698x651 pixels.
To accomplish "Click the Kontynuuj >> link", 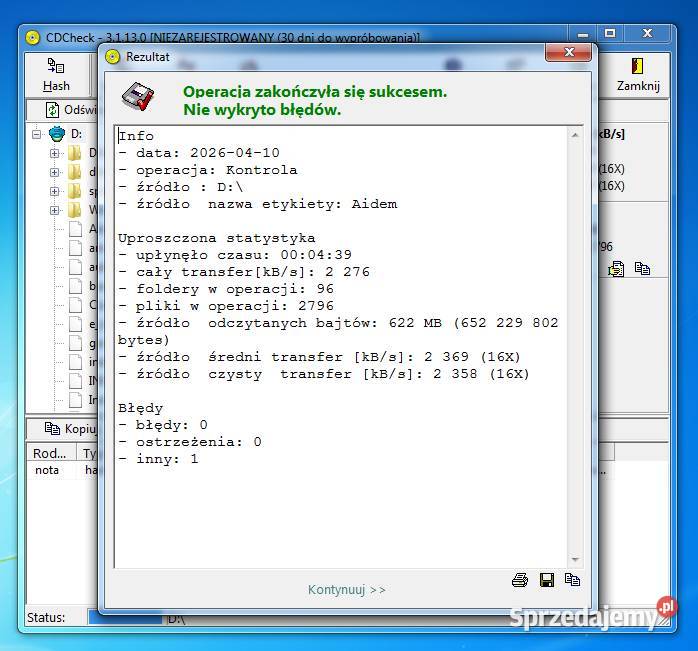I will coord(346,590).
